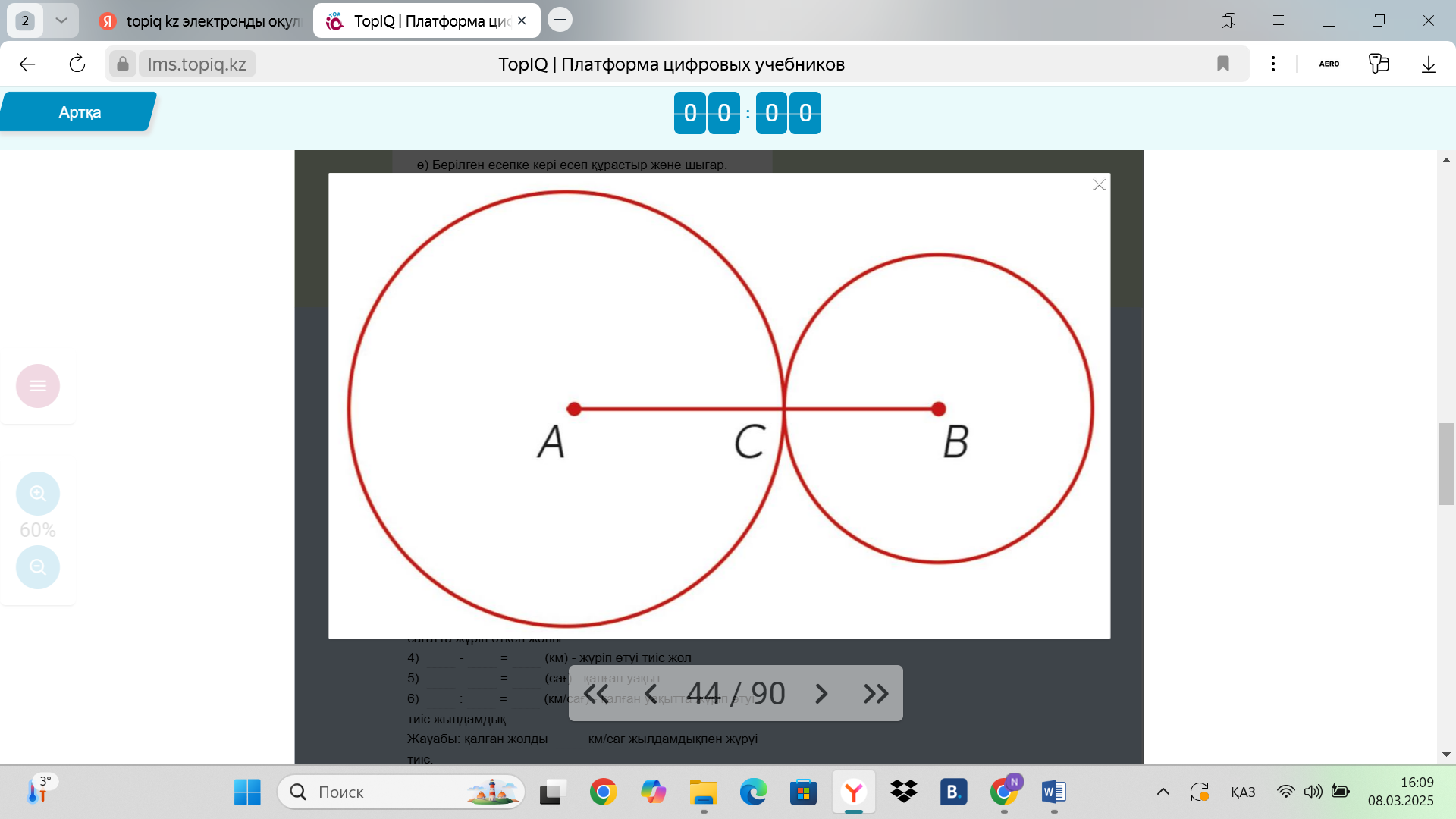
Task: Open Microsoft Word from the taskbar
Action: 1053,792
